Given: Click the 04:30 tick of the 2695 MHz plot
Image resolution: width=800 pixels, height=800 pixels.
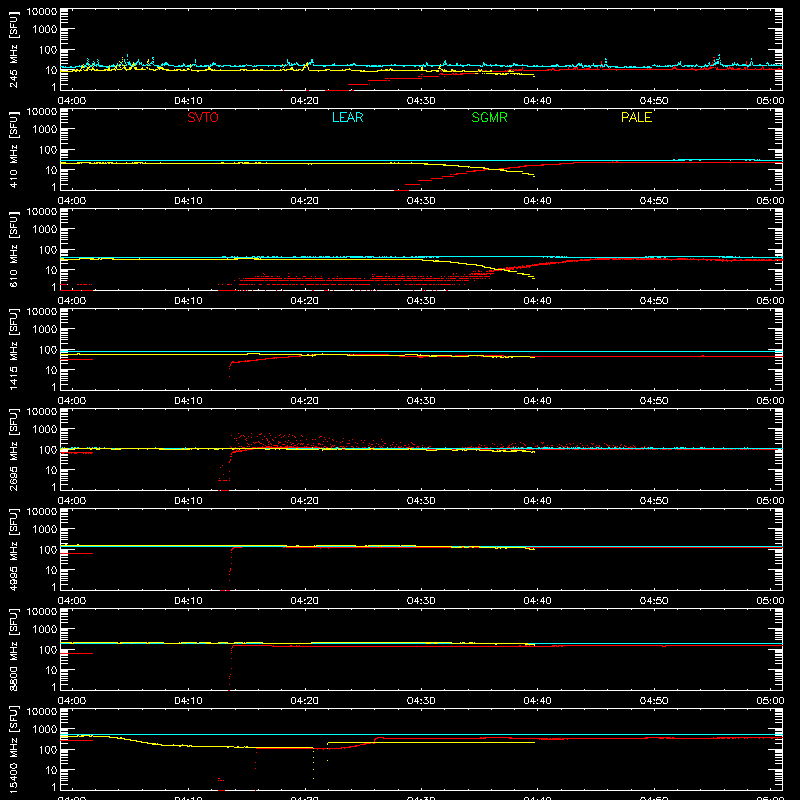Looking at the screenshot, I should tap(421, 501).
